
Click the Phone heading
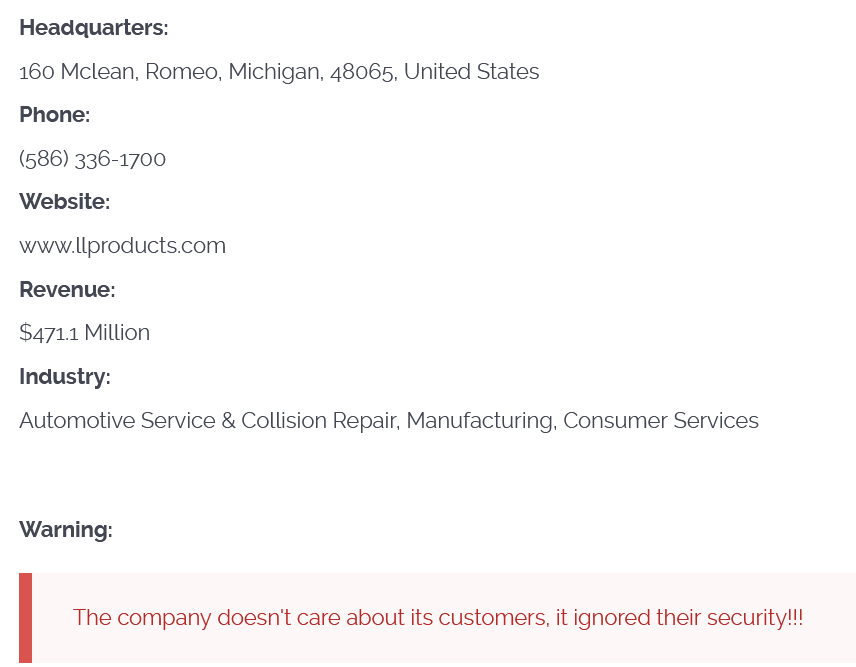[x=54, y=115]
